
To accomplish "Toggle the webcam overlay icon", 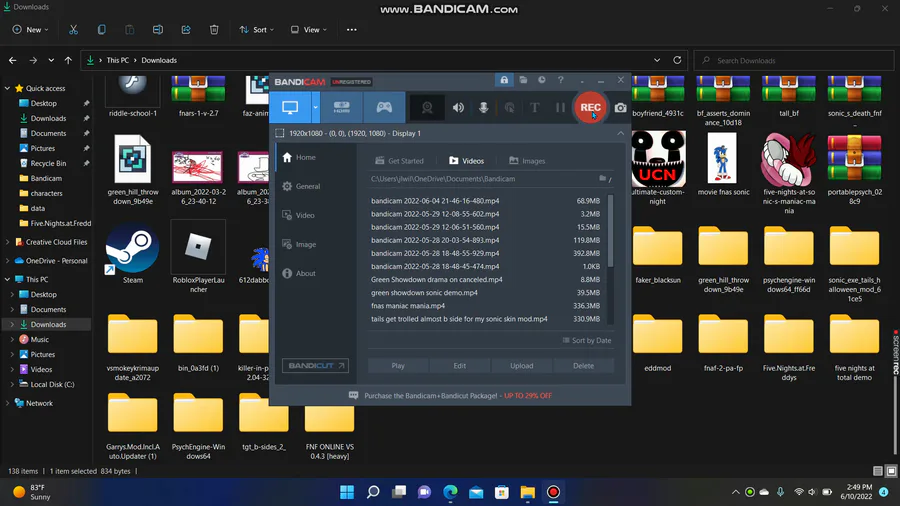I will (x=427, y=108).
